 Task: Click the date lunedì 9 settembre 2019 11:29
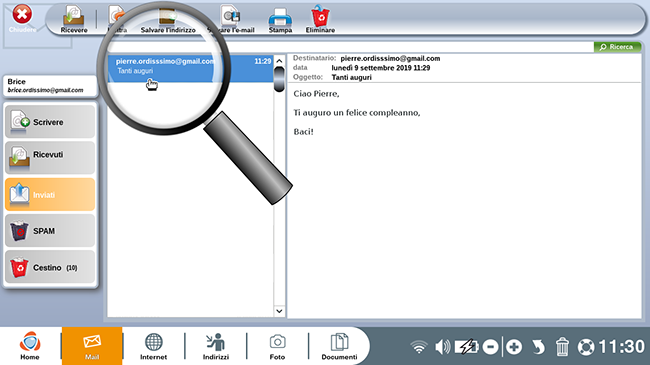pos(381,68)
